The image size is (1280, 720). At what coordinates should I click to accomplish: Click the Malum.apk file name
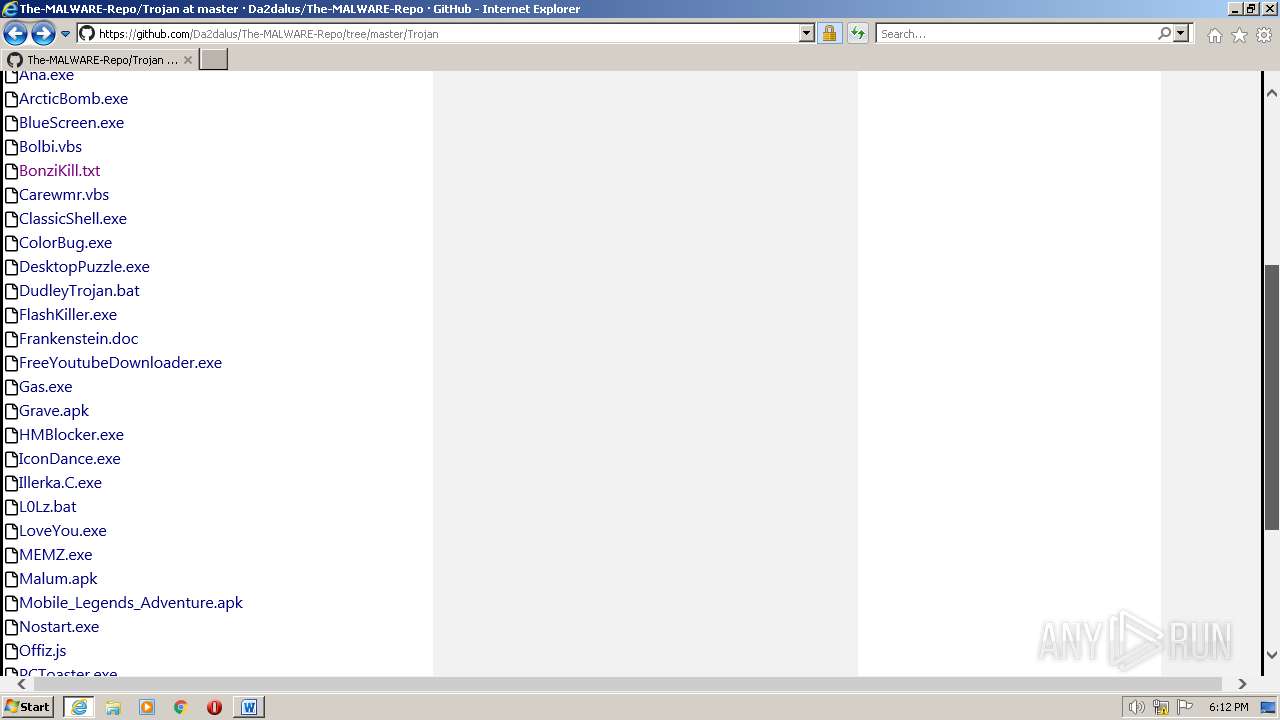click(x=58, y=578)
